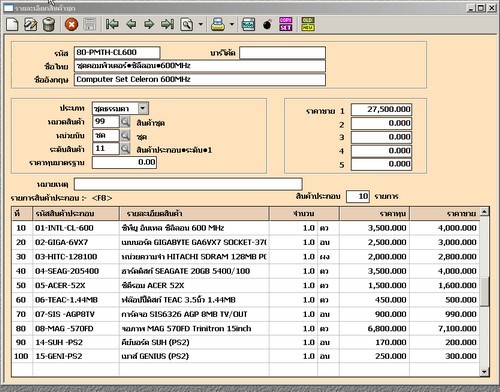Viewport: 500px width, 392px height.
Task: Click English name field Computer Set Celeron
Action: point(200,79)
